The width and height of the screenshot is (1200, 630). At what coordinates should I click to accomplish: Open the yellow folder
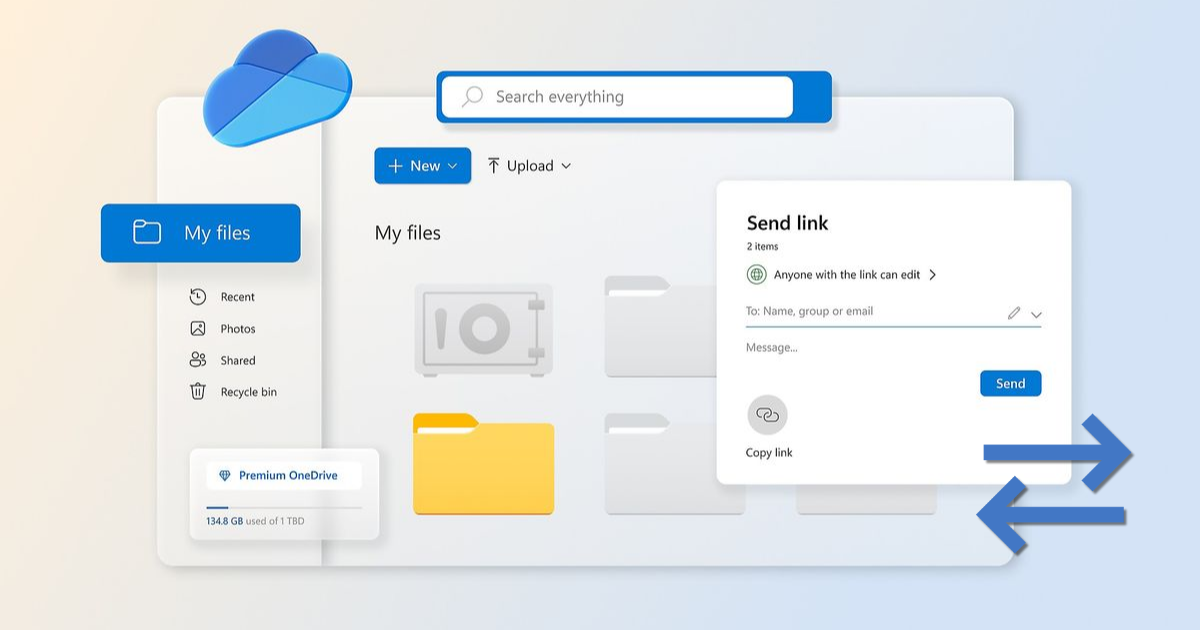point(483,464)
